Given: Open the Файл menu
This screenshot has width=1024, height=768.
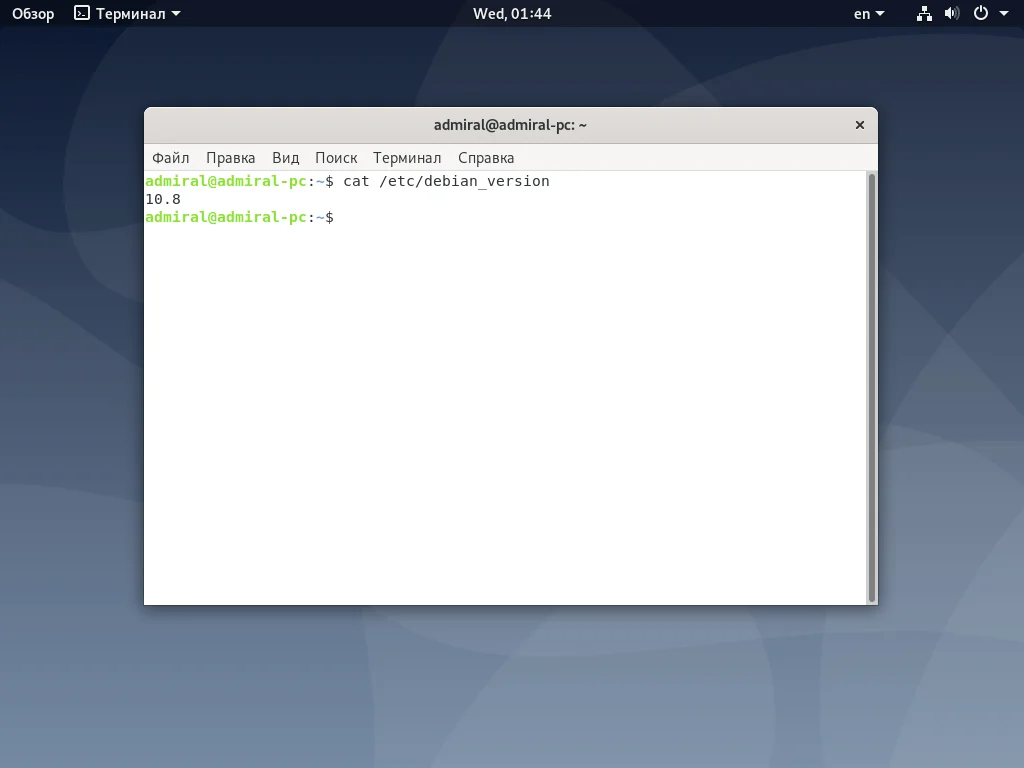Looking at the screenshot, I should [170, 157].
